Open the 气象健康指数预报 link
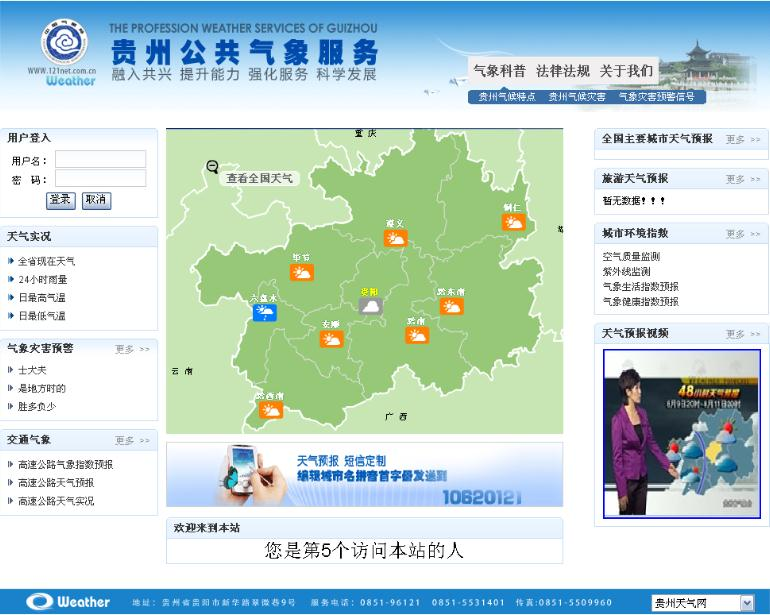This screenshot has height=615, width=770. tap(640, 302)
